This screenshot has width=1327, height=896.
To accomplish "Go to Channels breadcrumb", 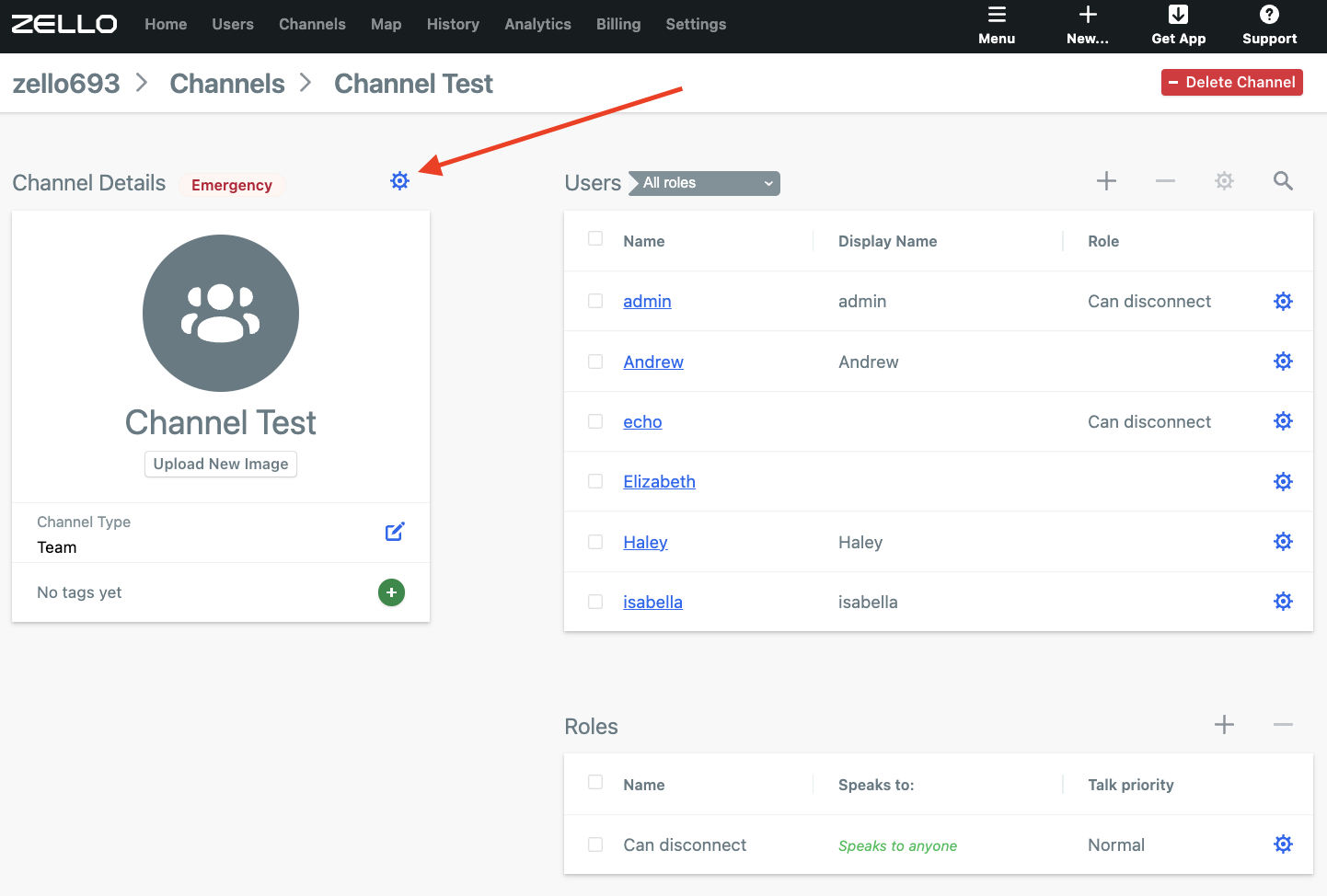I will click(227, 84).
